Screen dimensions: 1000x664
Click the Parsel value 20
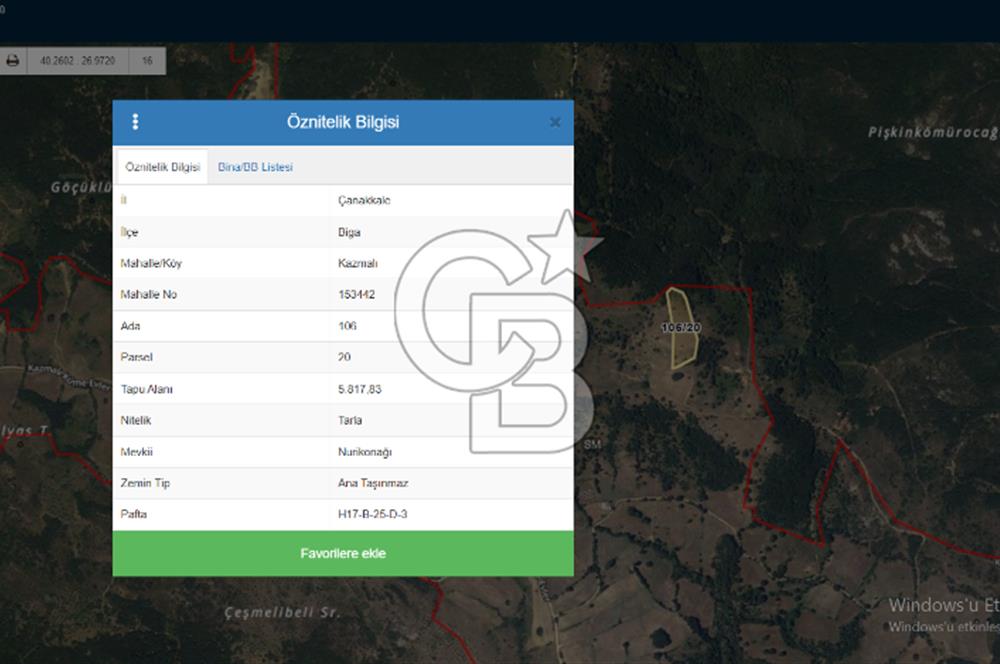coord(344,357)
